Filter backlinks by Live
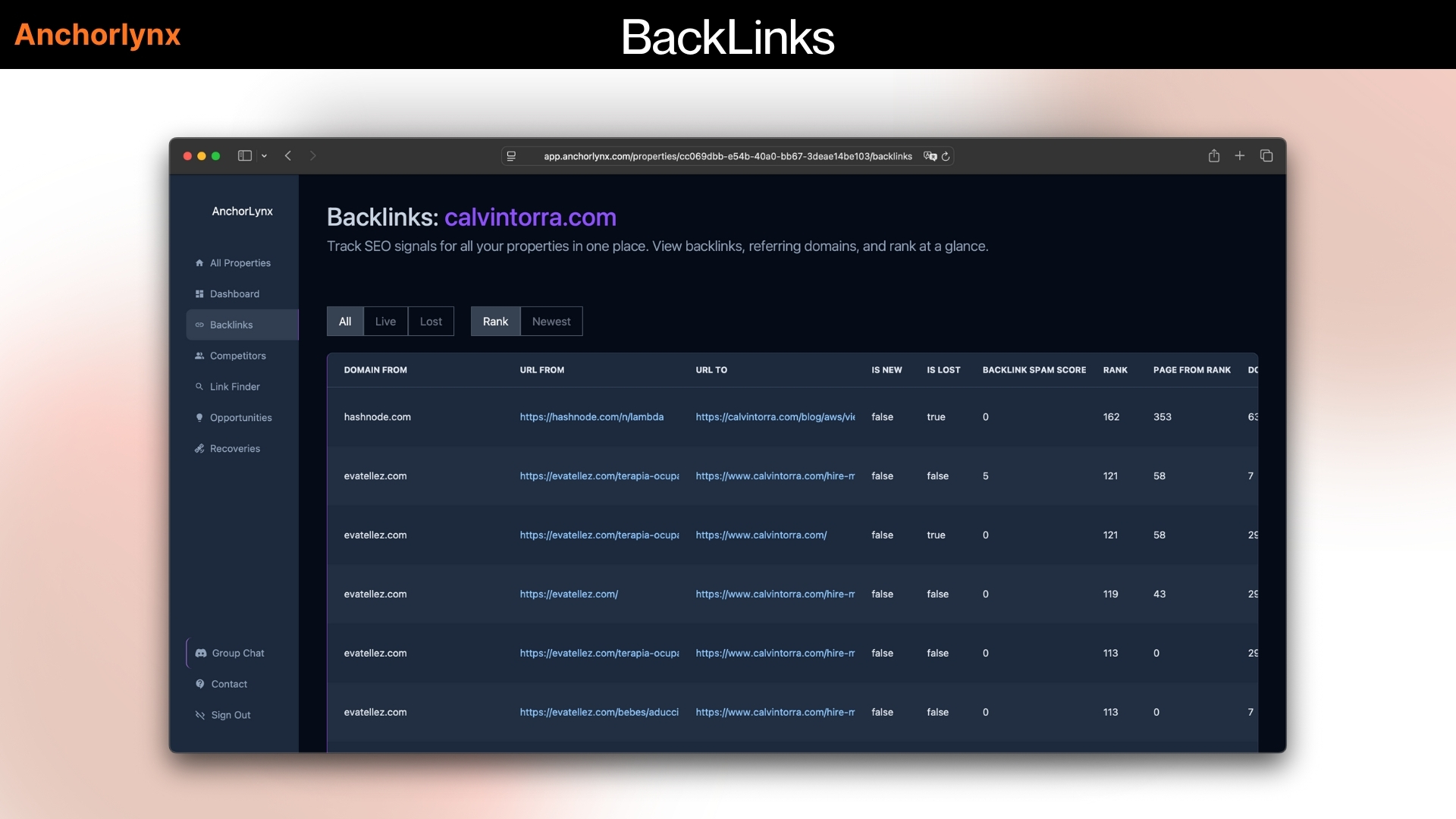 (385, 322)
